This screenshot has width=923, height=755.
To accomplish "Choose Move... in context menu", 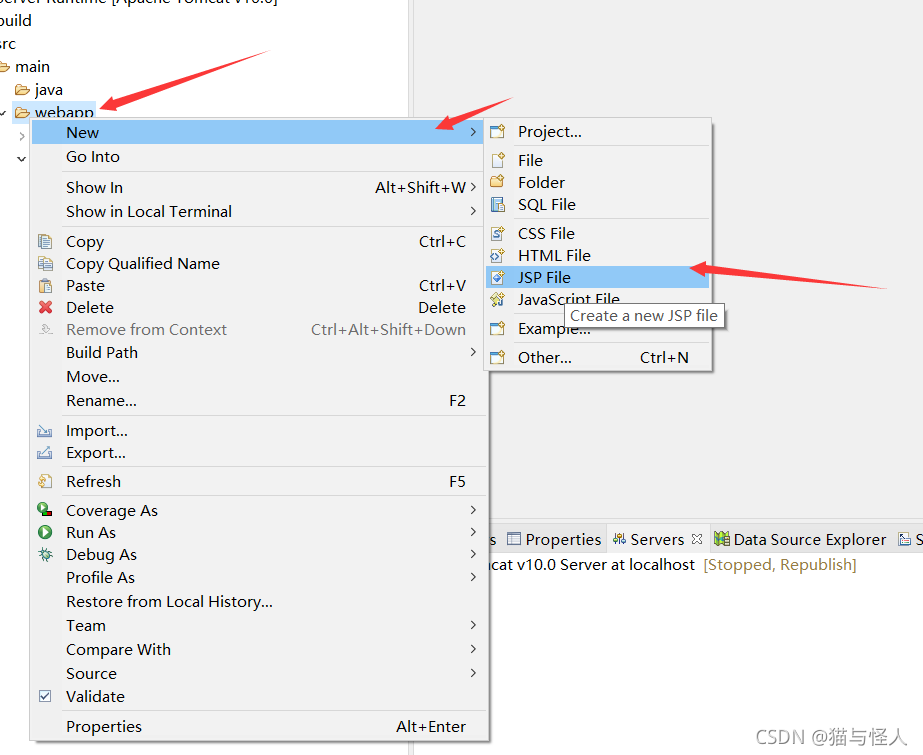I will point(259,377).
